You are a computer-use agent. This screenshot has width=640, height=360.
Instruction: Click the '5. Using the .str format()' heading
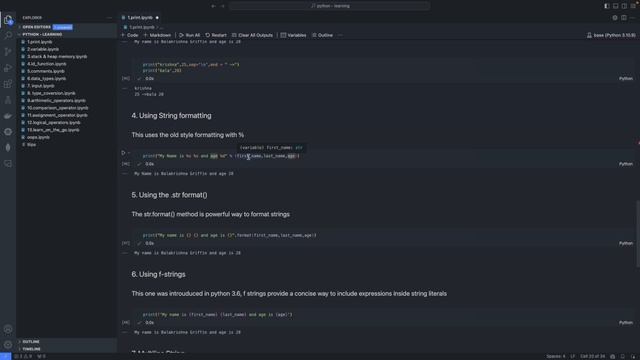pyautogui.click(x=169, y=195)
